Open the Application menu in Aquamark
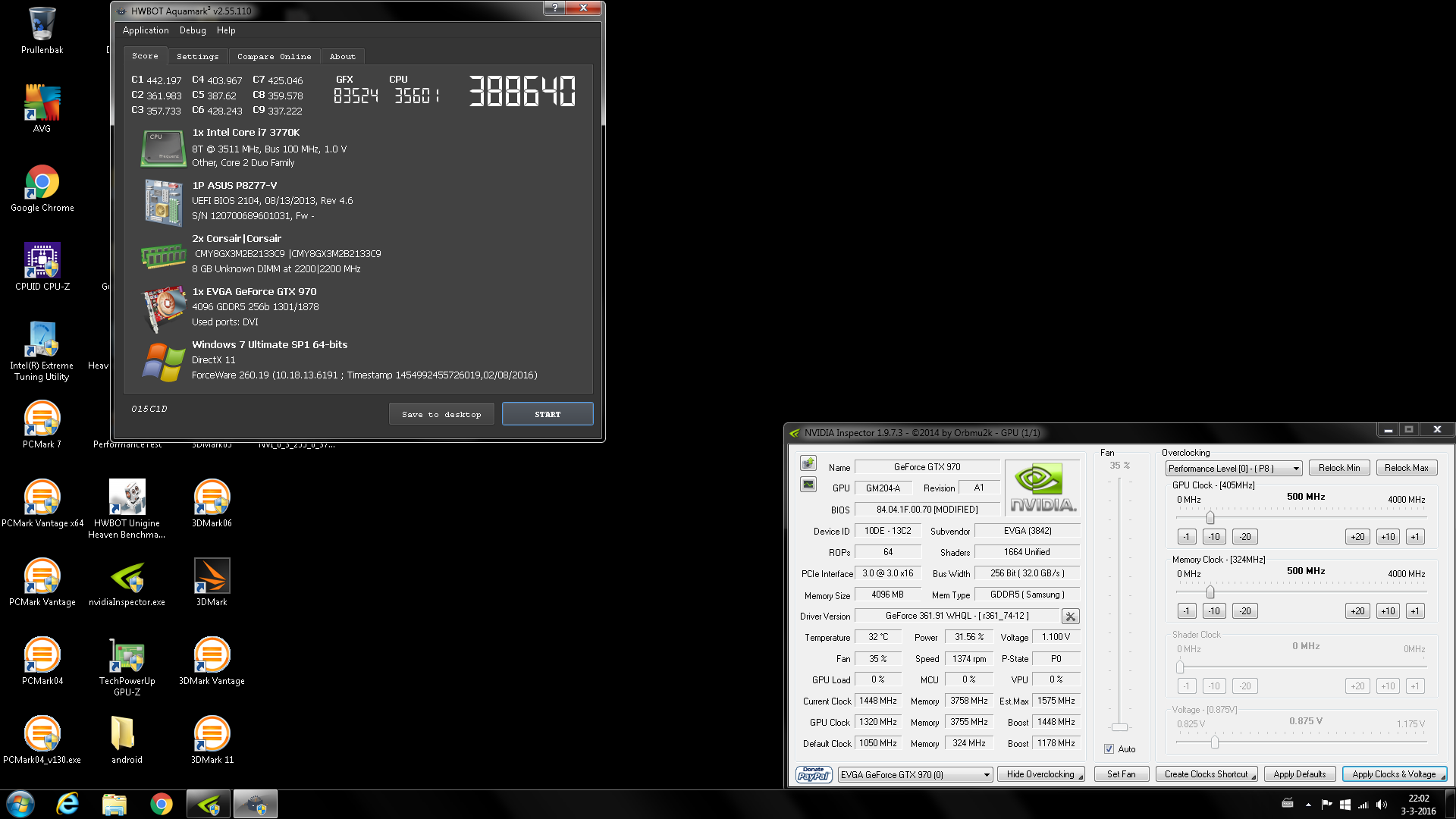Screen dimensions: 1456x819 pyautogui.click(x=146, y=30)
